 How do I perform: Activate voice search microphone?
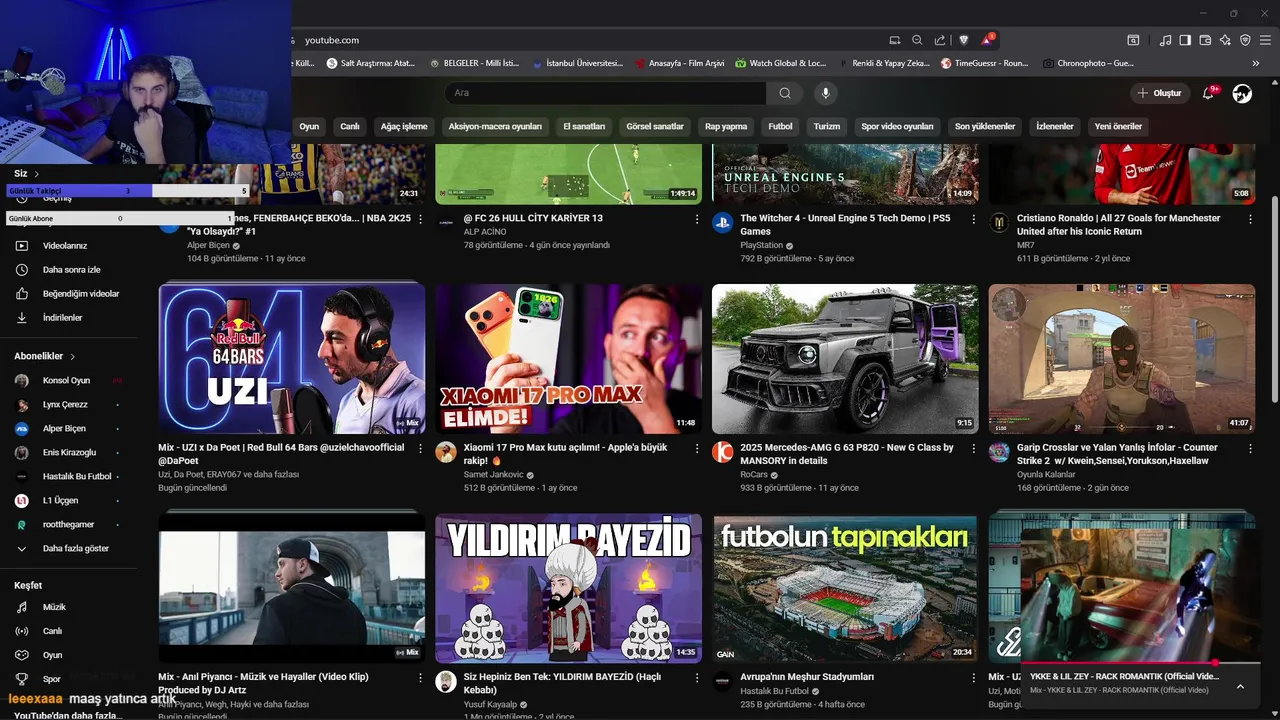(825, 93)
